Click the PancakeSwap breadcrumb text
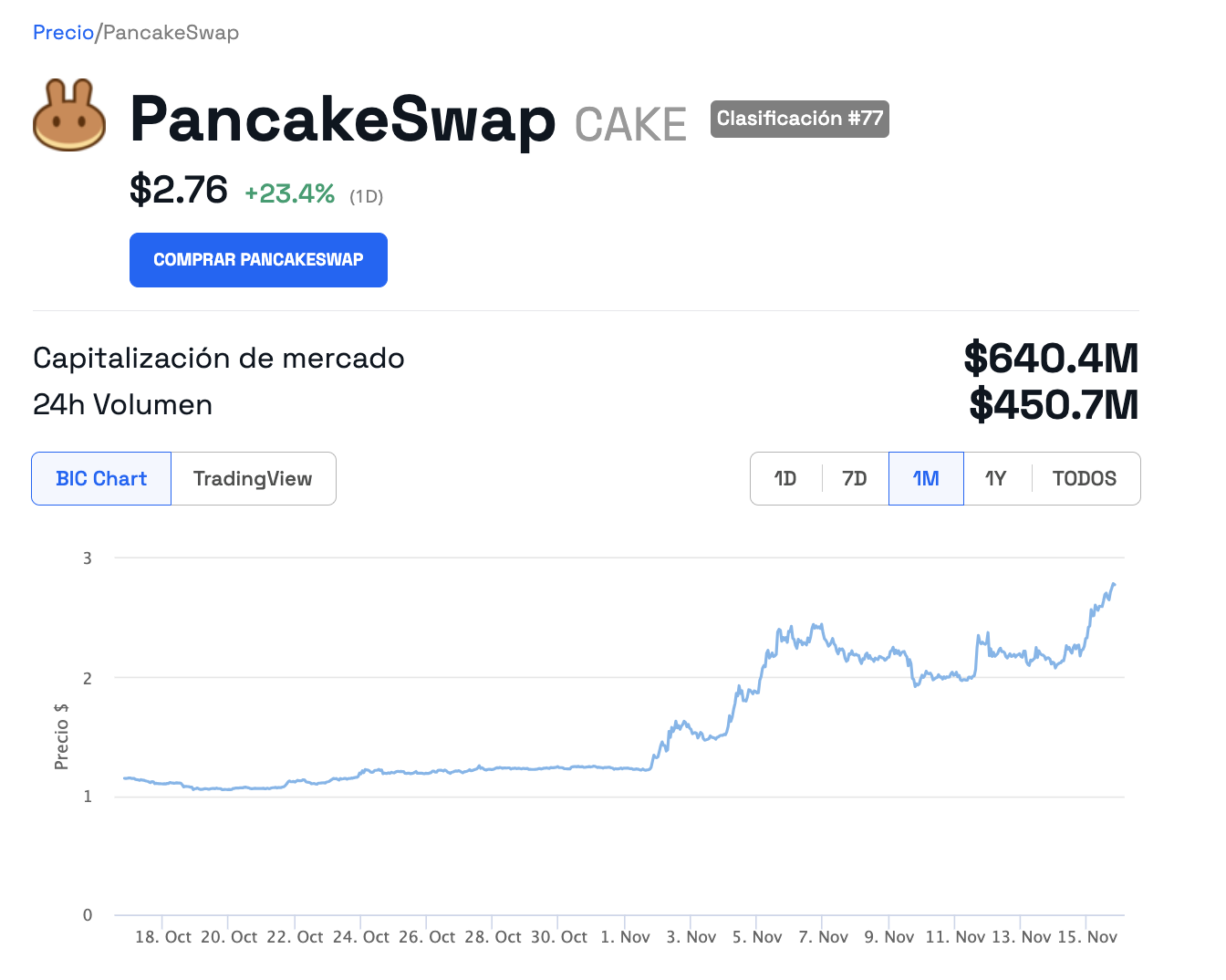 (171, 33)
